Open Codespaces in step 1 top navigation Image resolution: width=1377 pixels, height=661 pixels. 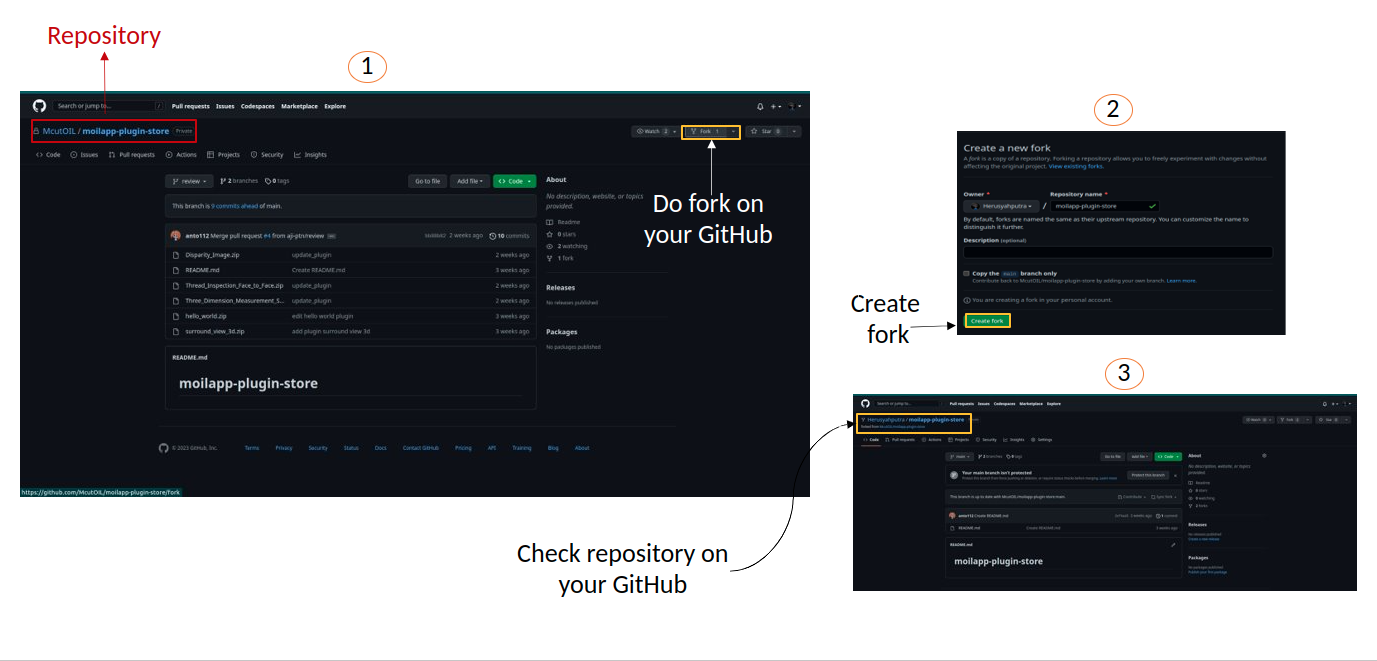pos(257,106)
